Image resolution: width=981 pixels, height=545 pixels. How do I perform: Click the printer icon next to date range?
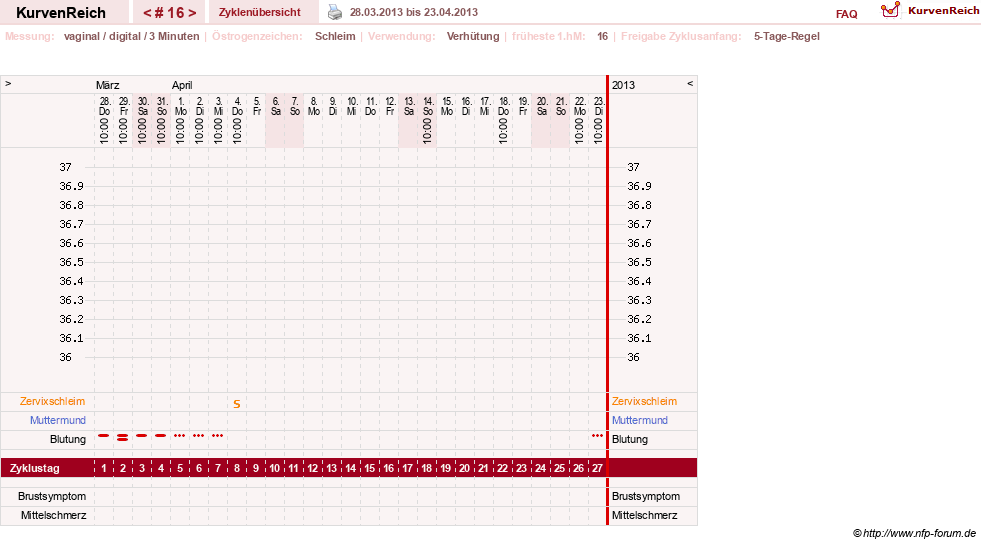335,12
